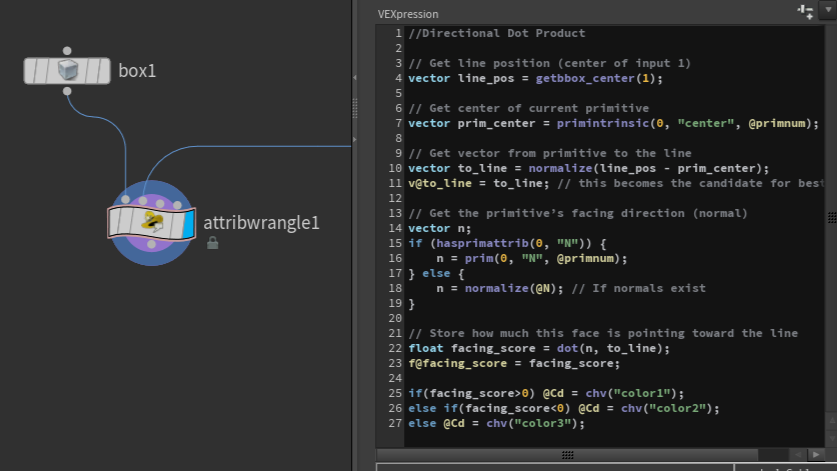Toggle the bypass flag on box1 node

coord(30,70)
